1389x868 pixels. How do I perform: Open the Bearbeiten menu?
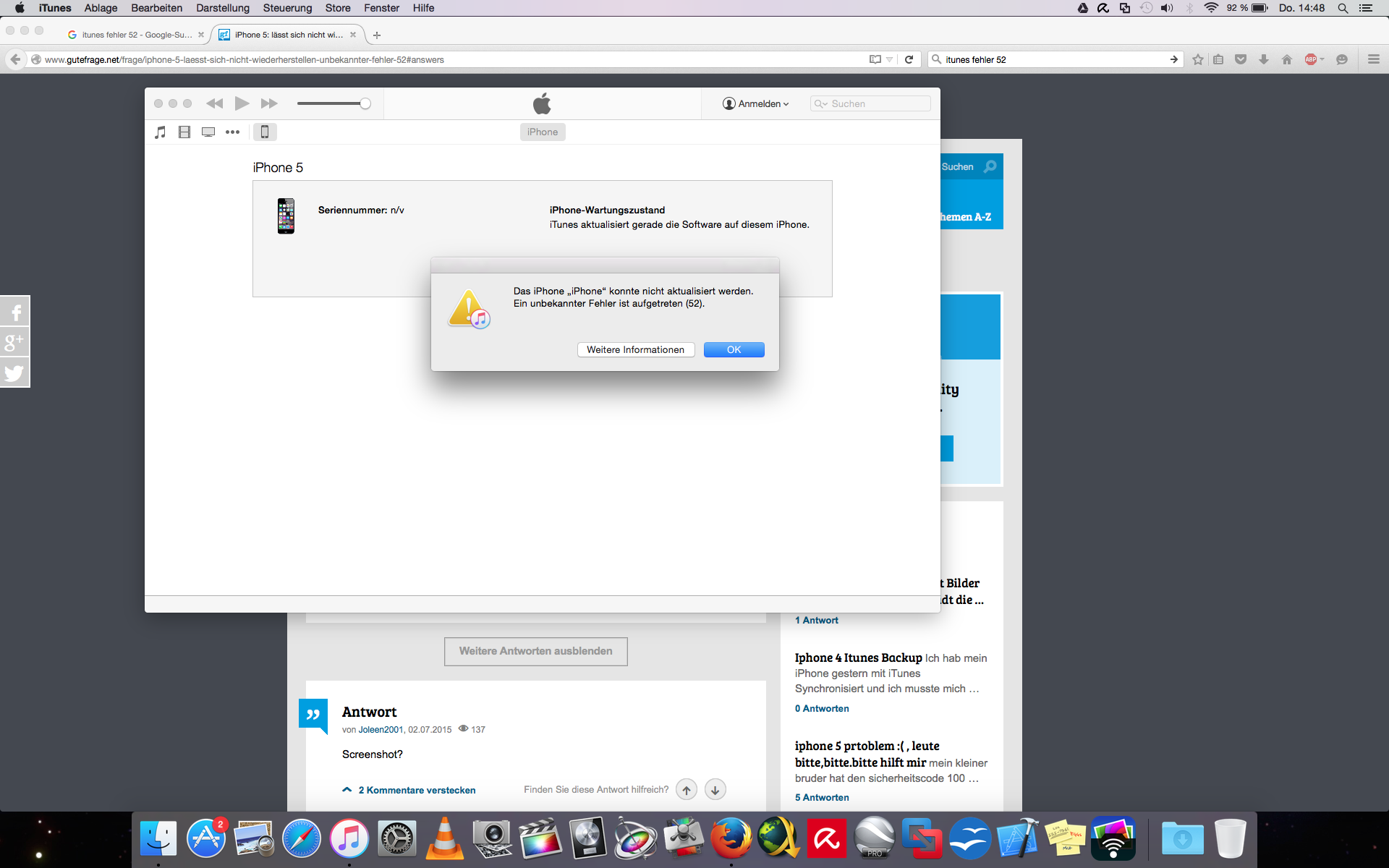click(x=156, y=8)
